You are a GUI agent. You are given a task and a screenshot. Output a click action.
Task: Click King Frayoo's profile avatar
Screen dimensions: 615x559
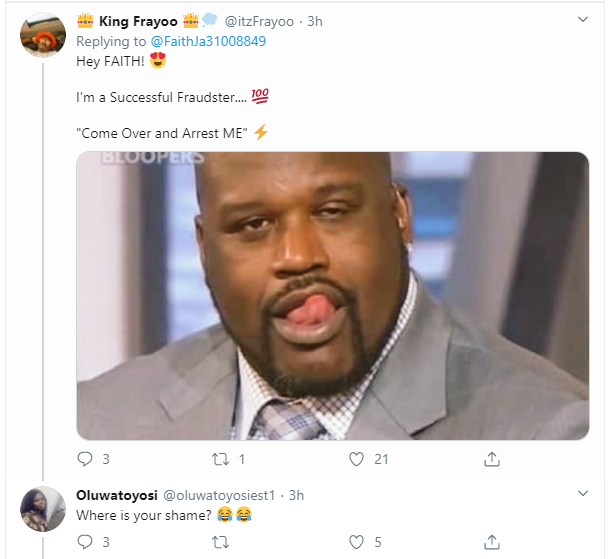44,36
